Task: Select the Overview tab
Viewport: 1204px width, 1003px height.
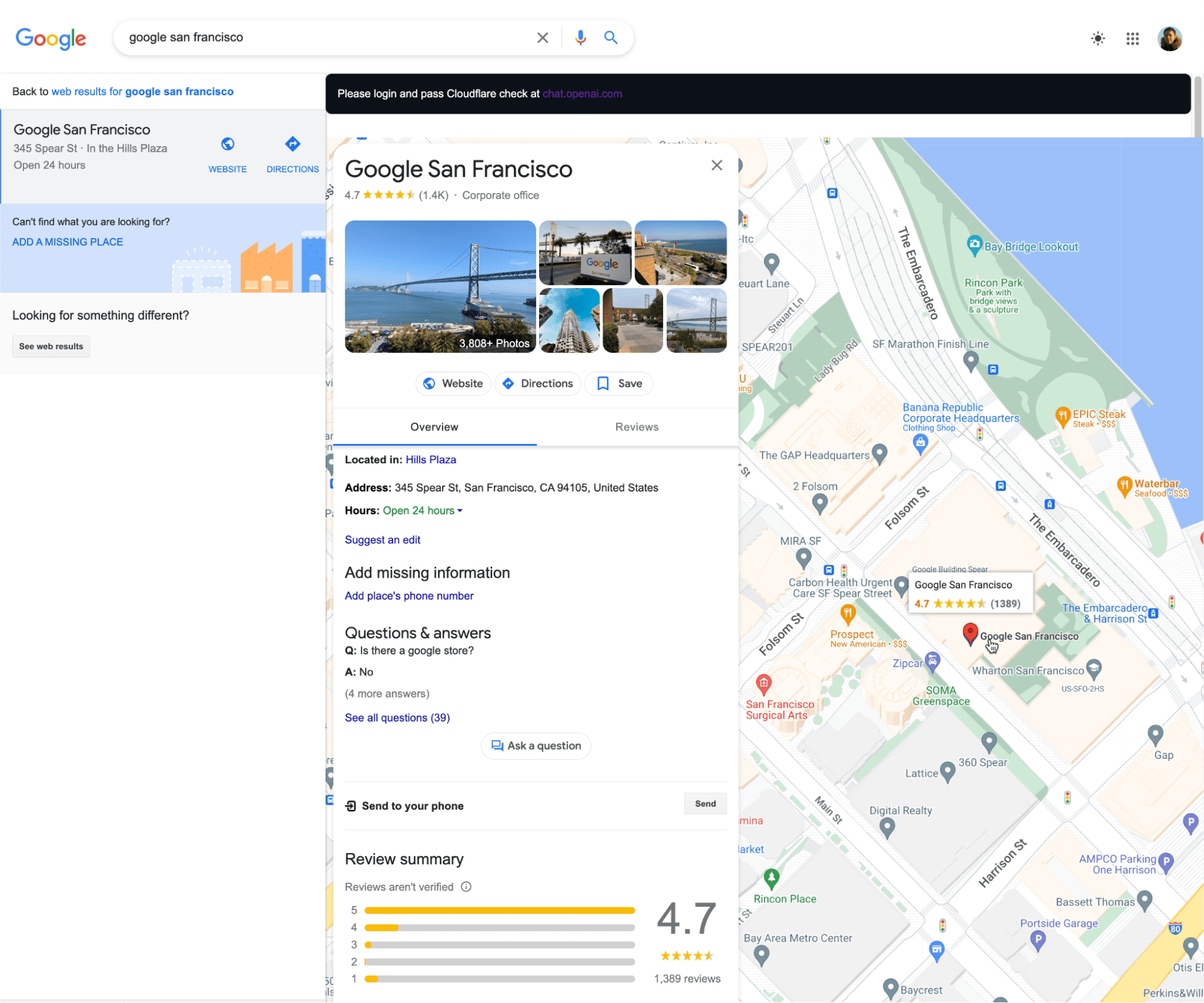Action: [434, 427]
